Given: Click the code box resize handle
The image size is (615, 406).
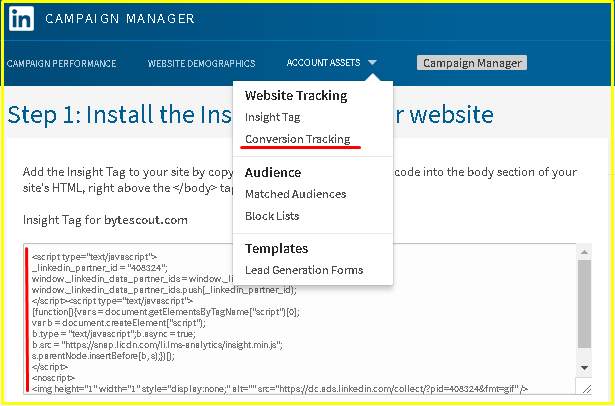Looking at the screenshot, I should (x=587, y=389).
